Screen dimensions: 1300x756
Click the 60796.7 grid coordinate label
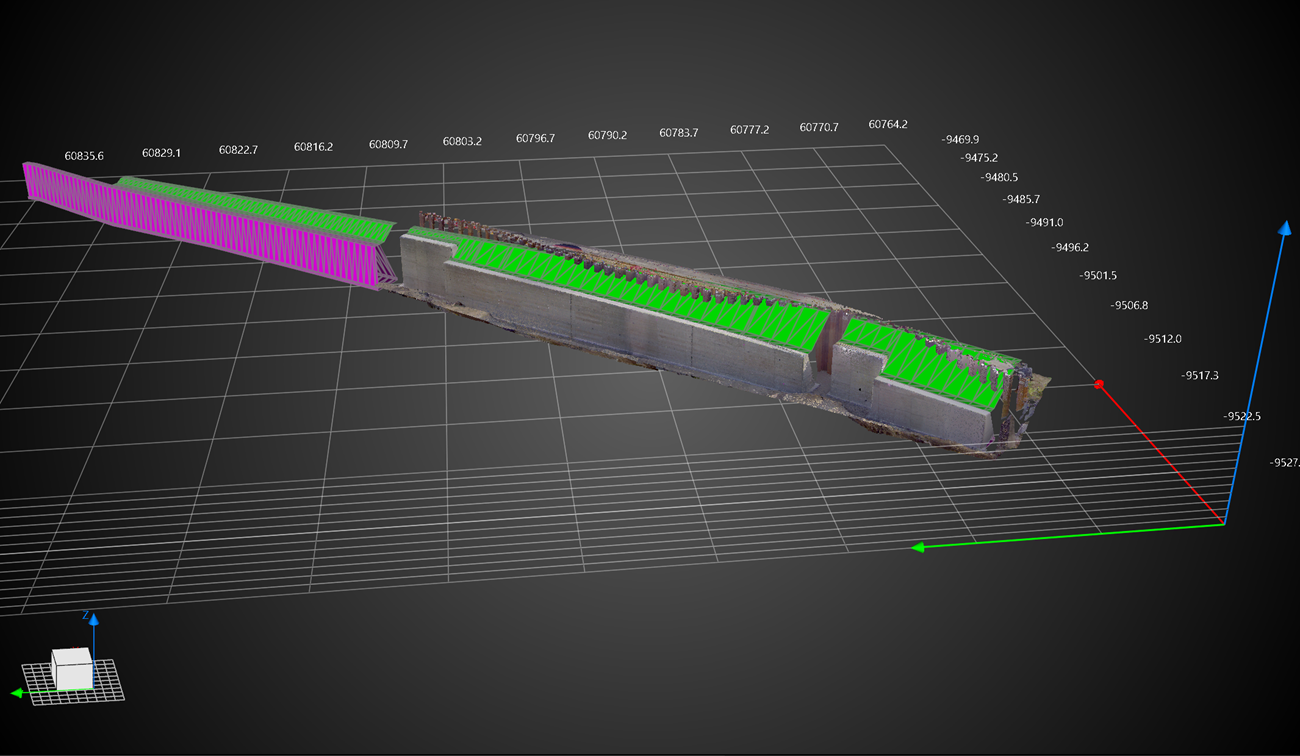coord(535,138)
